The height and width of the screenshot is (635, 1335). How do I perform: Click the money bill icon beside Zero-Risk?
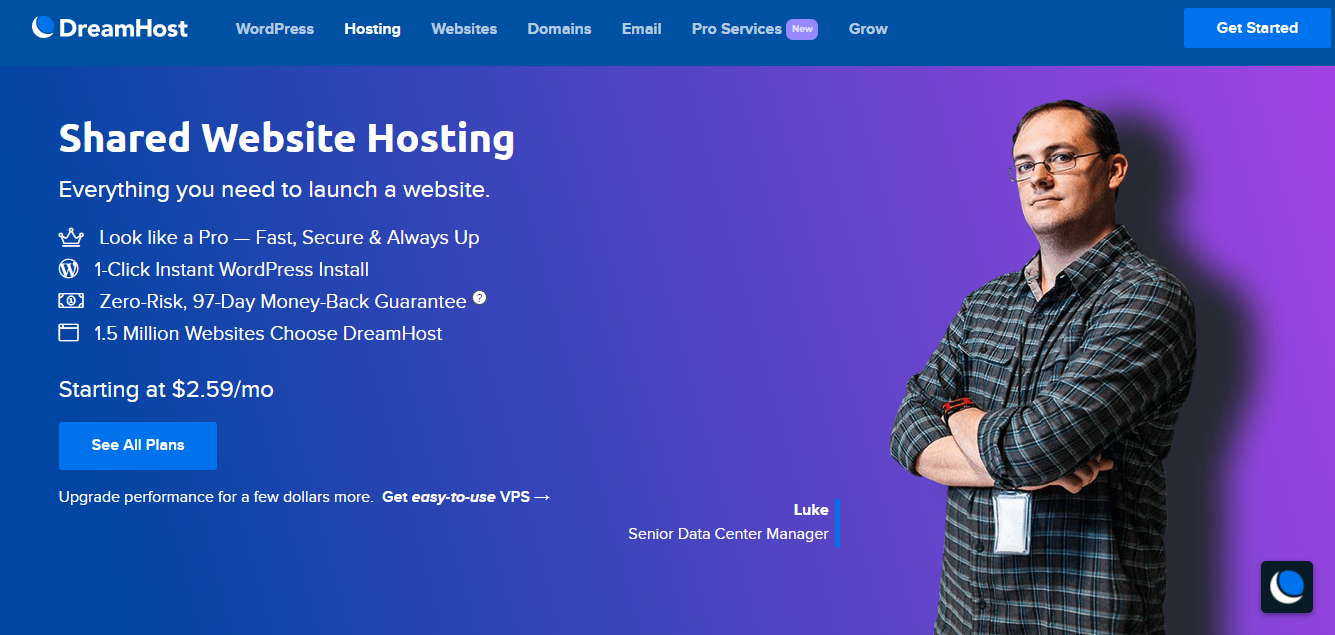pos(70,301)
